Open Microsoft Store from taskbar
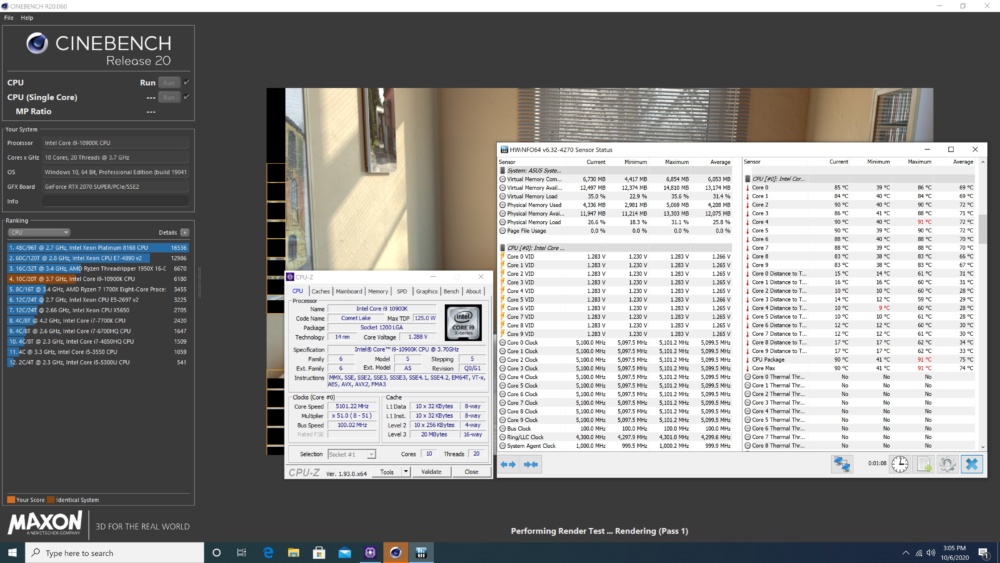Image resolution: width=1000 pixels, height=563 pixels. click(x=319, y=553)
